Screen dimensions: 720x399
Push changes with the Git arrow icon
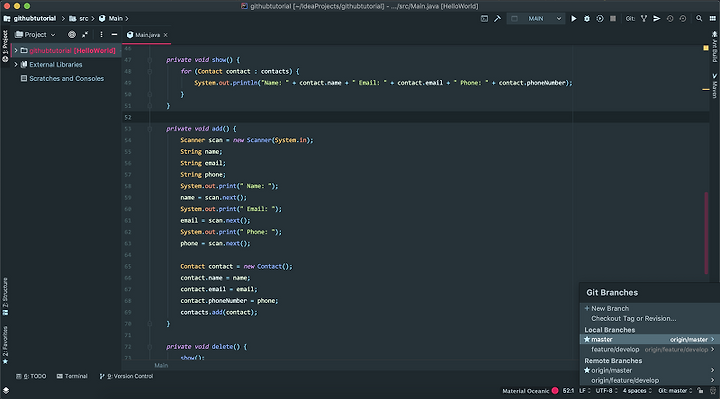tap(657, 19)
